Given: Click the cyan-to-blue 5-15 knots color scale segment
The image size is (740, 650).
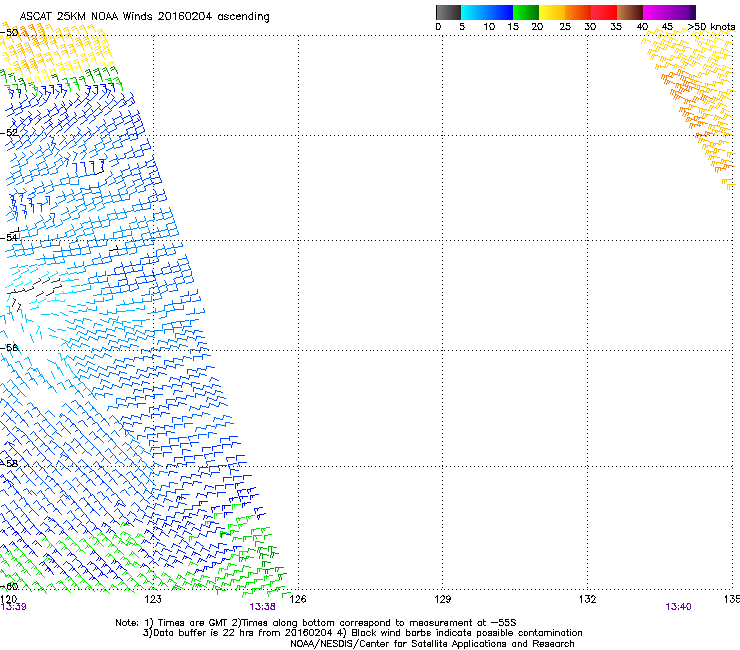Looking at the screenshot, I should (487, 12).
